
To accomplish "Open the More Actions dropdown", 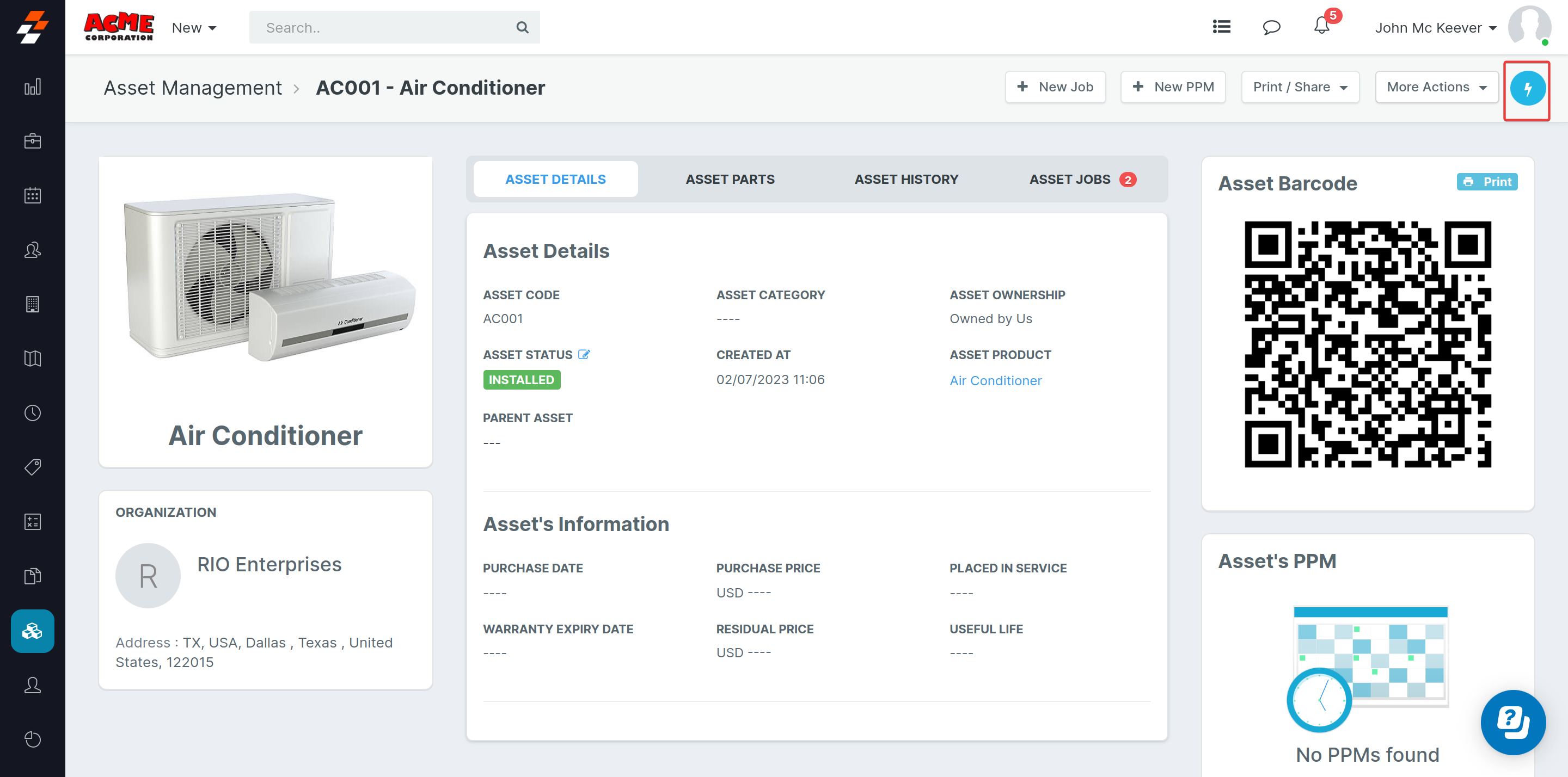I will click(x=1436, y=87).
